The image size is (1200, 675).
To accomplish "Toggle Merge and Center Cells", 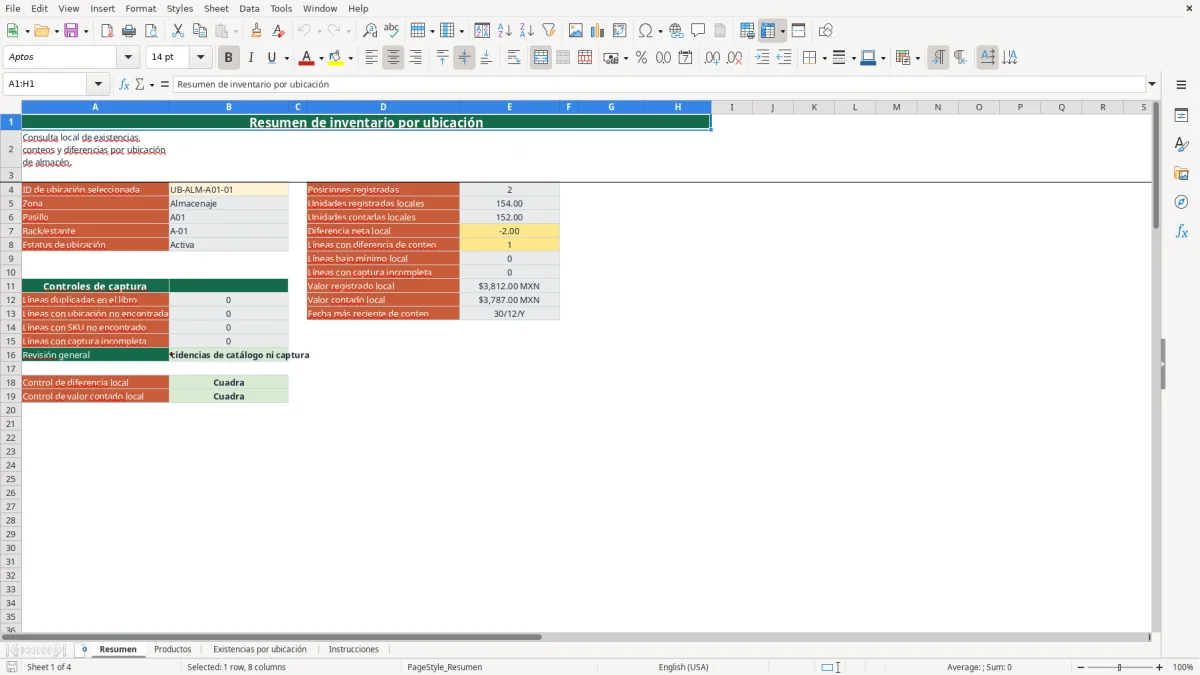I will 541,58.
